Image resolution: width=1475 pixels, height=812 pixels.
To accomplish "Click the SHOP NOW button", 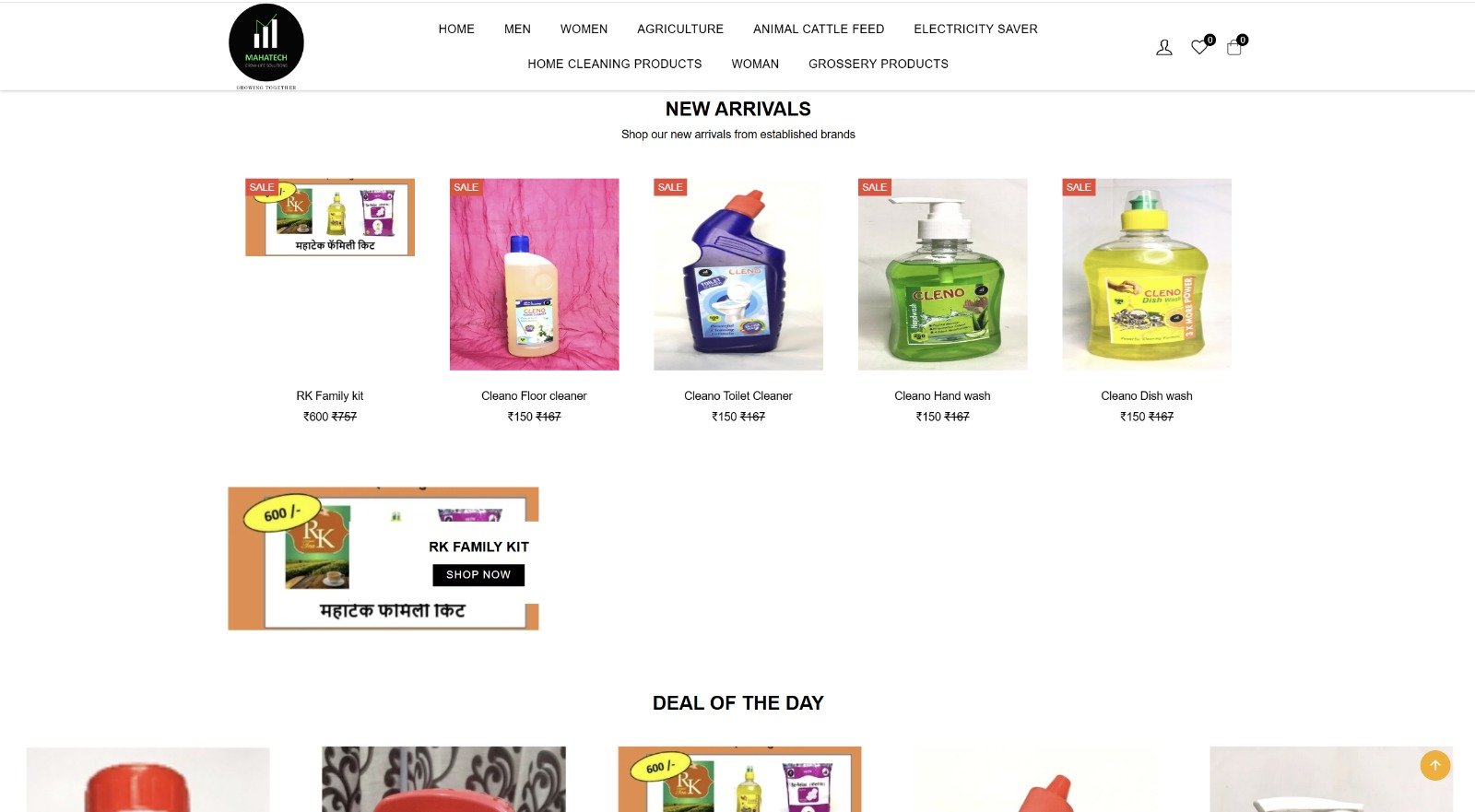I will [x=478, y=575].
